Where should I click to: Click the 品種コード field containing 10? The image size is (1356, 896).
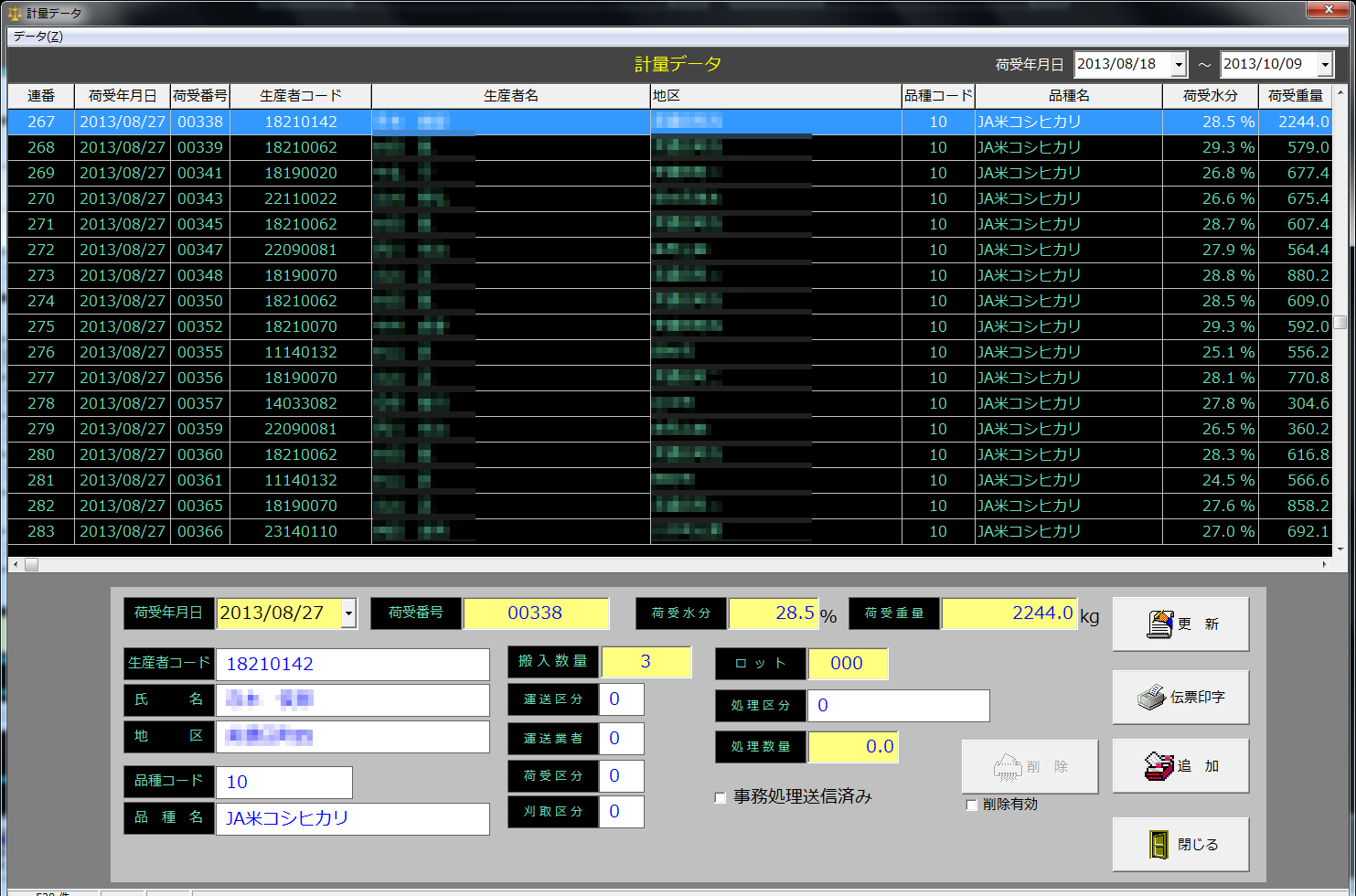click(283, 783)
